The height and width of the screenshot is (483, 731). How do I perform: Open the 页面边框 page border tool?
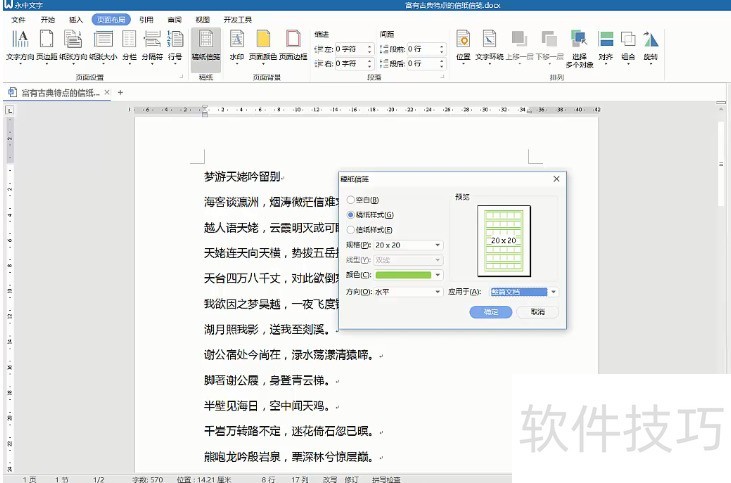tap(293, 46)
